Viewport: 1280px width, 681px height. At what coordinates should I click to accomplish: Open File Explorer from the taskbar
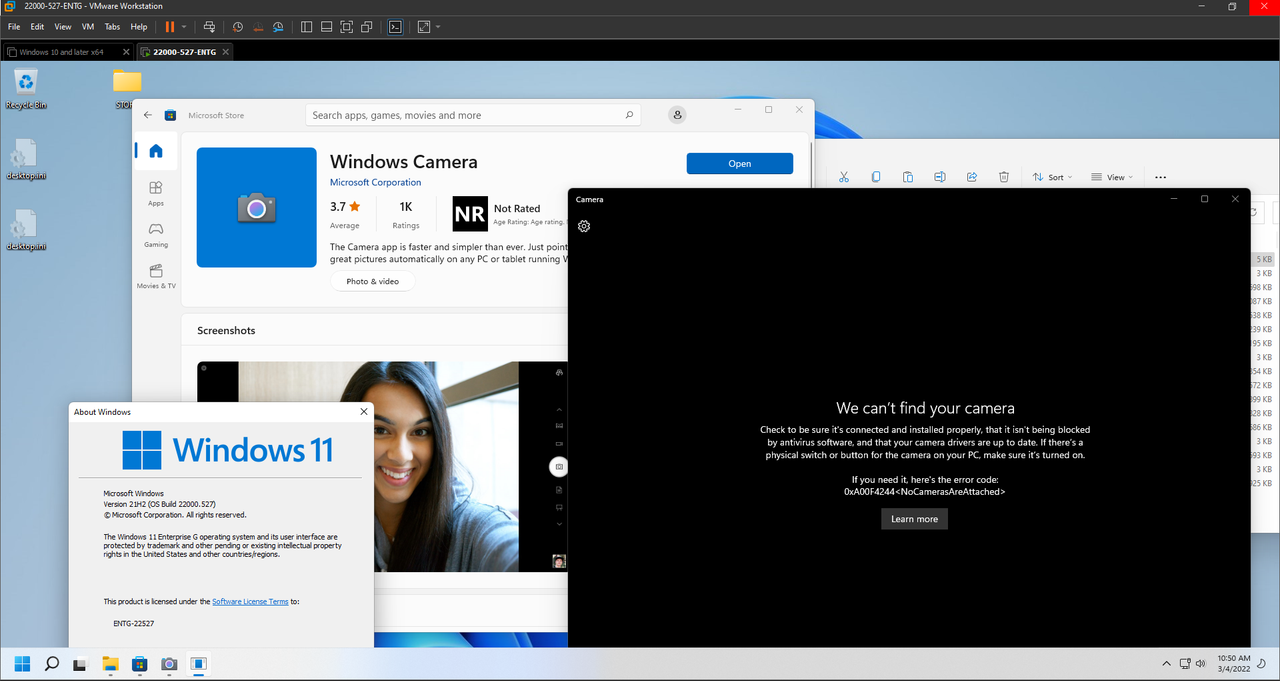coord(110,663)
